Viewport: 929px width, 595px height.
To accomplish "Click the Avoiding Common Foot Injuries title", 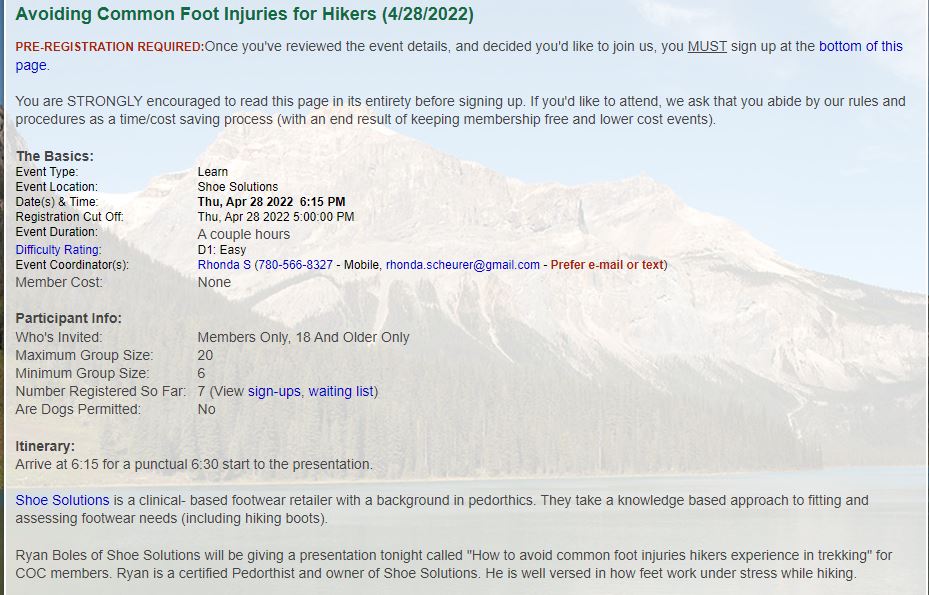I will (x=244, y=14).
